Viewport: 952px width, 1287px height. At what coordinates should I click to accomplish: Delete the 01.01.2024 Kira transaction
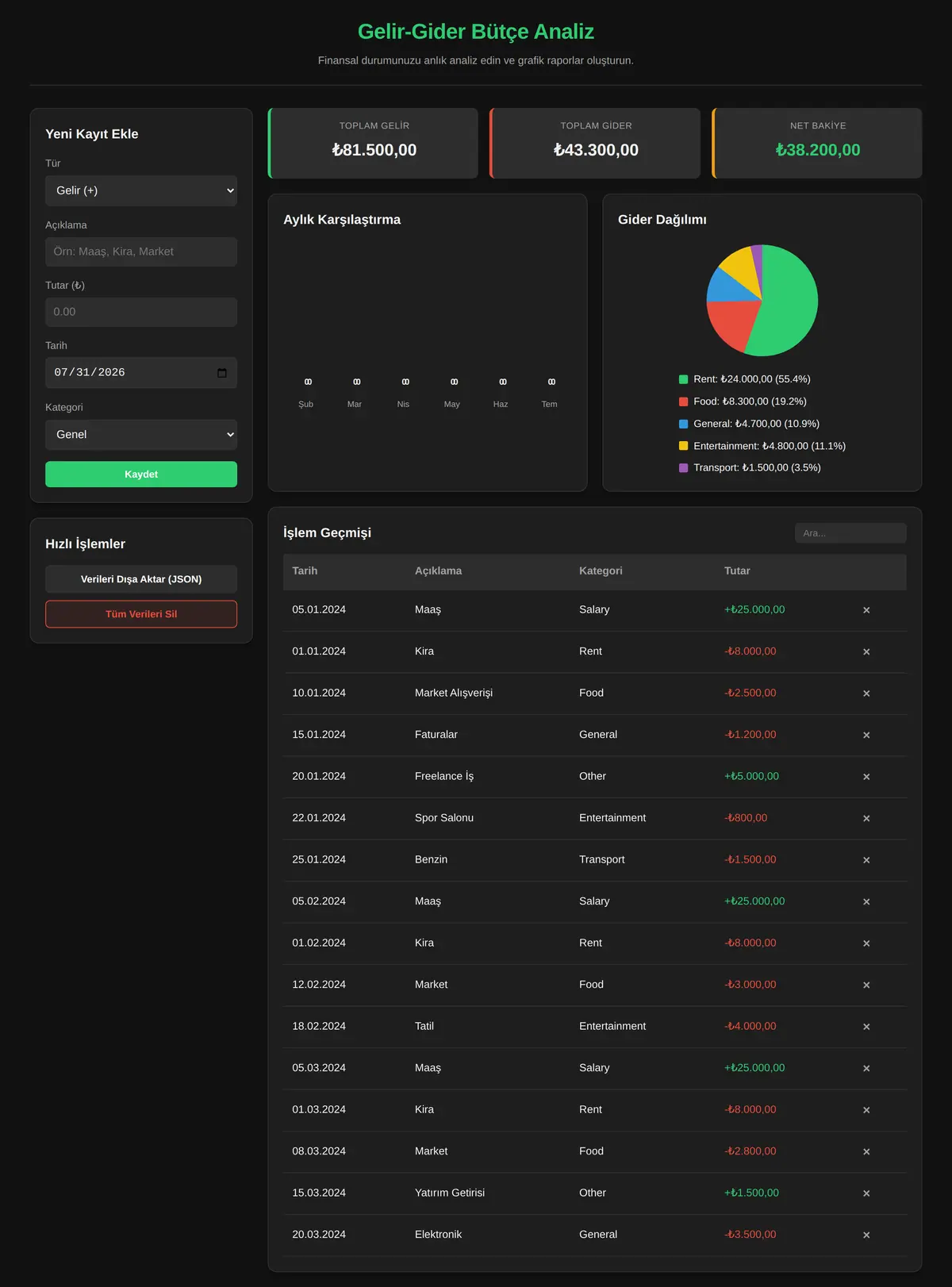(866, 651)
